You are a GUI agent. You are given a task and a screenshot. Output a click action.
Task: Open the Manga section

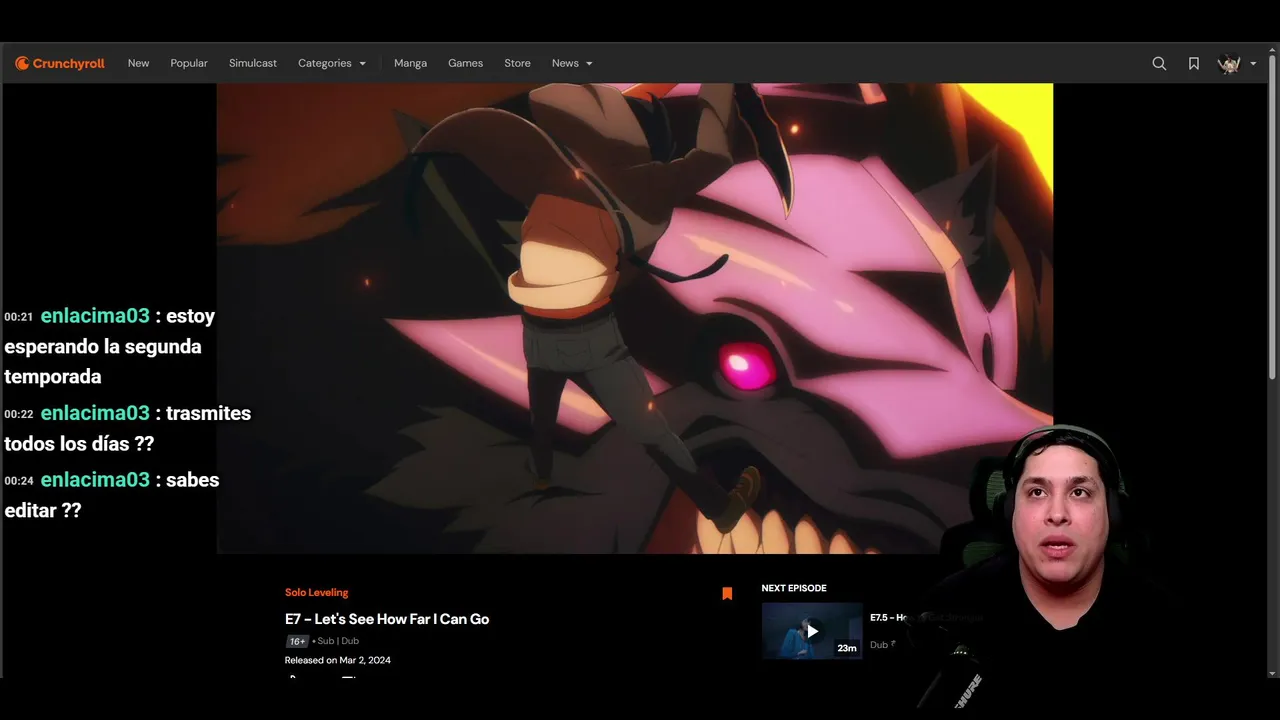pos(410,63)
